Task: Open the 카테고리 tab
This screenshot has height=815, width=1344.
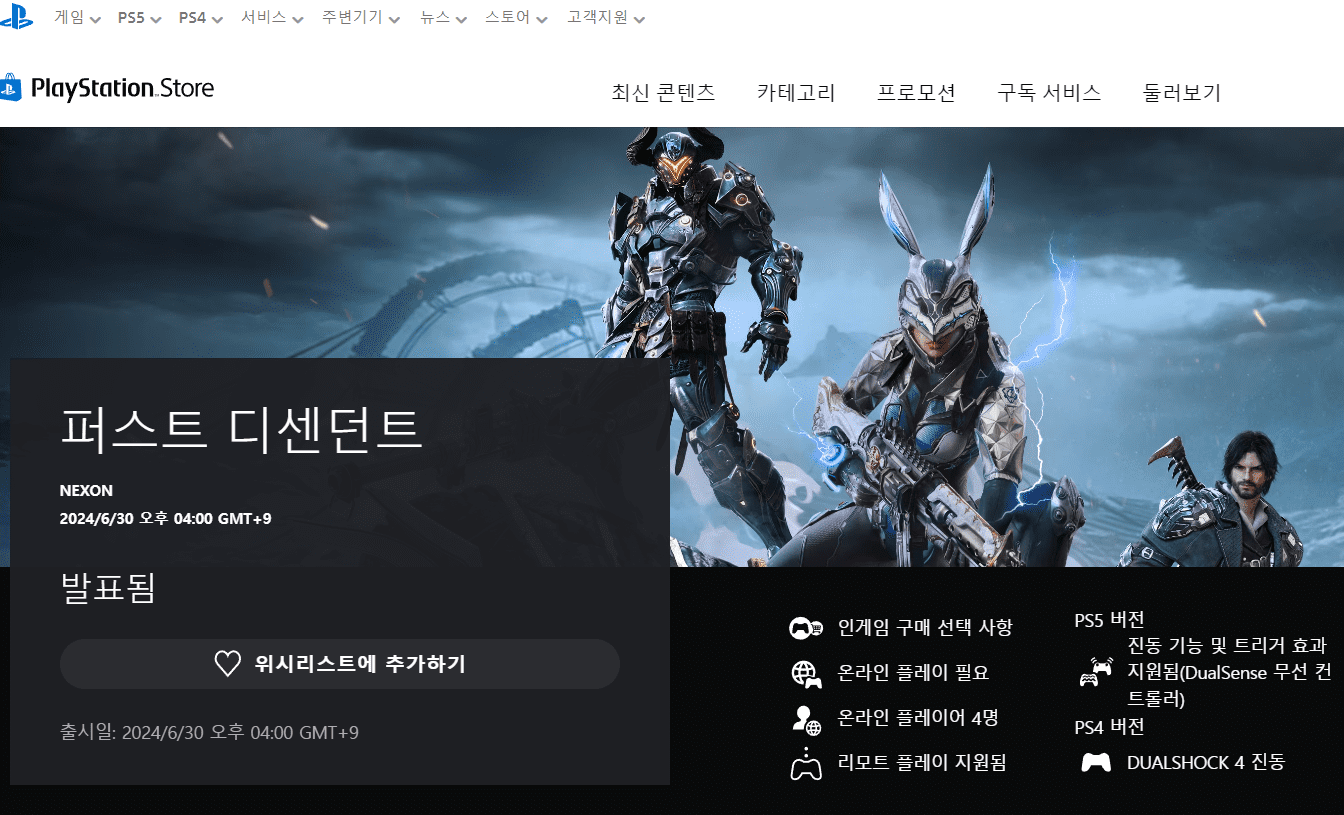Action: coord(796,93)
